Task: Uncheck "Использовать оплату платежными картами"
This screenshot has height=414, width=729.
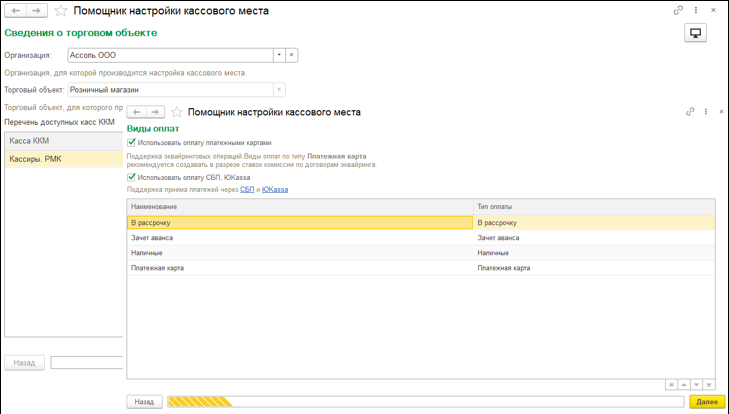Action: (x=133, y=143)
